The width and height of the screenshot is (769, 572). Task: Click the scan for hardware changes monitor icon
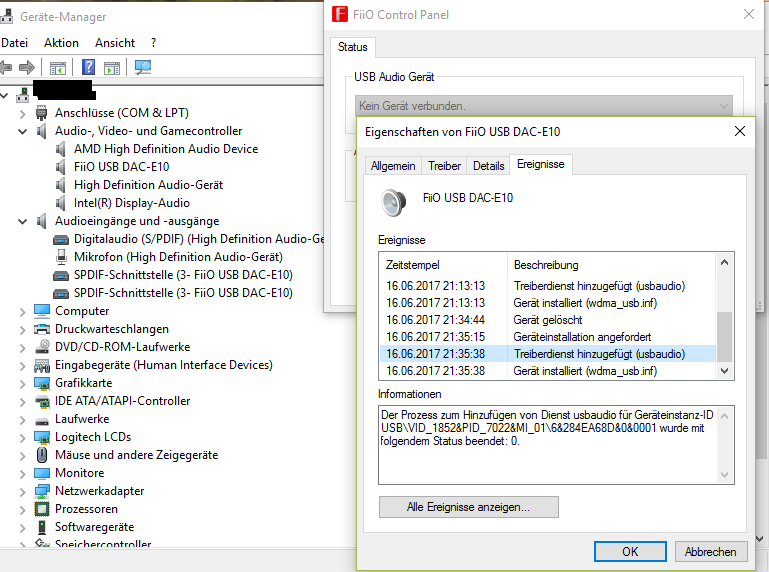(x=143, y=67)
